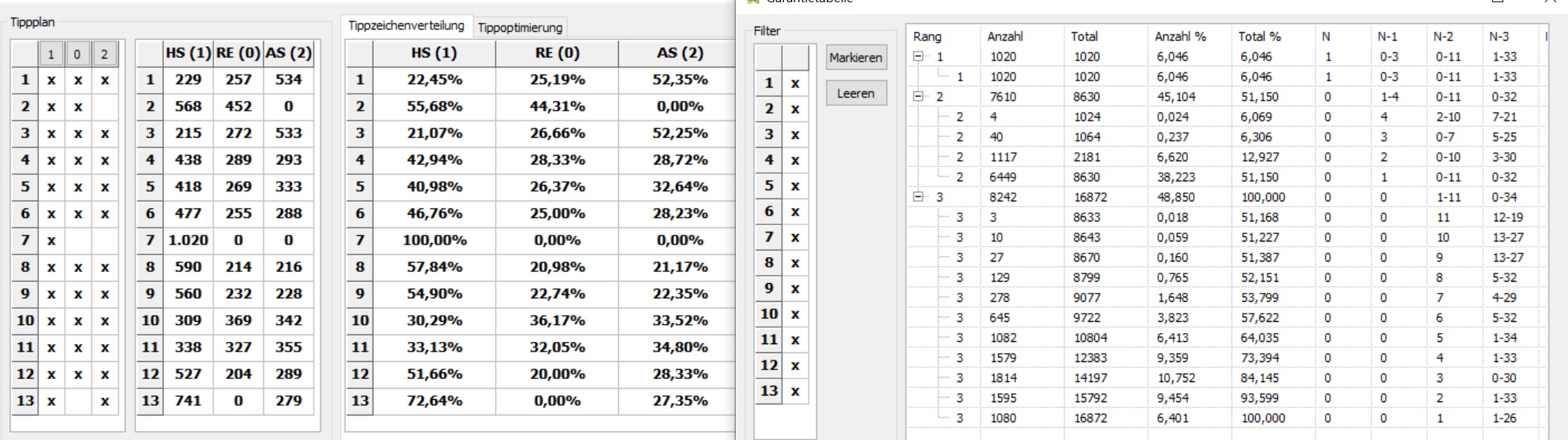The width and height of the screenshot is (1568, 440).
Task: Collapse the Rang 2 tree node
Action: point(918,97)
